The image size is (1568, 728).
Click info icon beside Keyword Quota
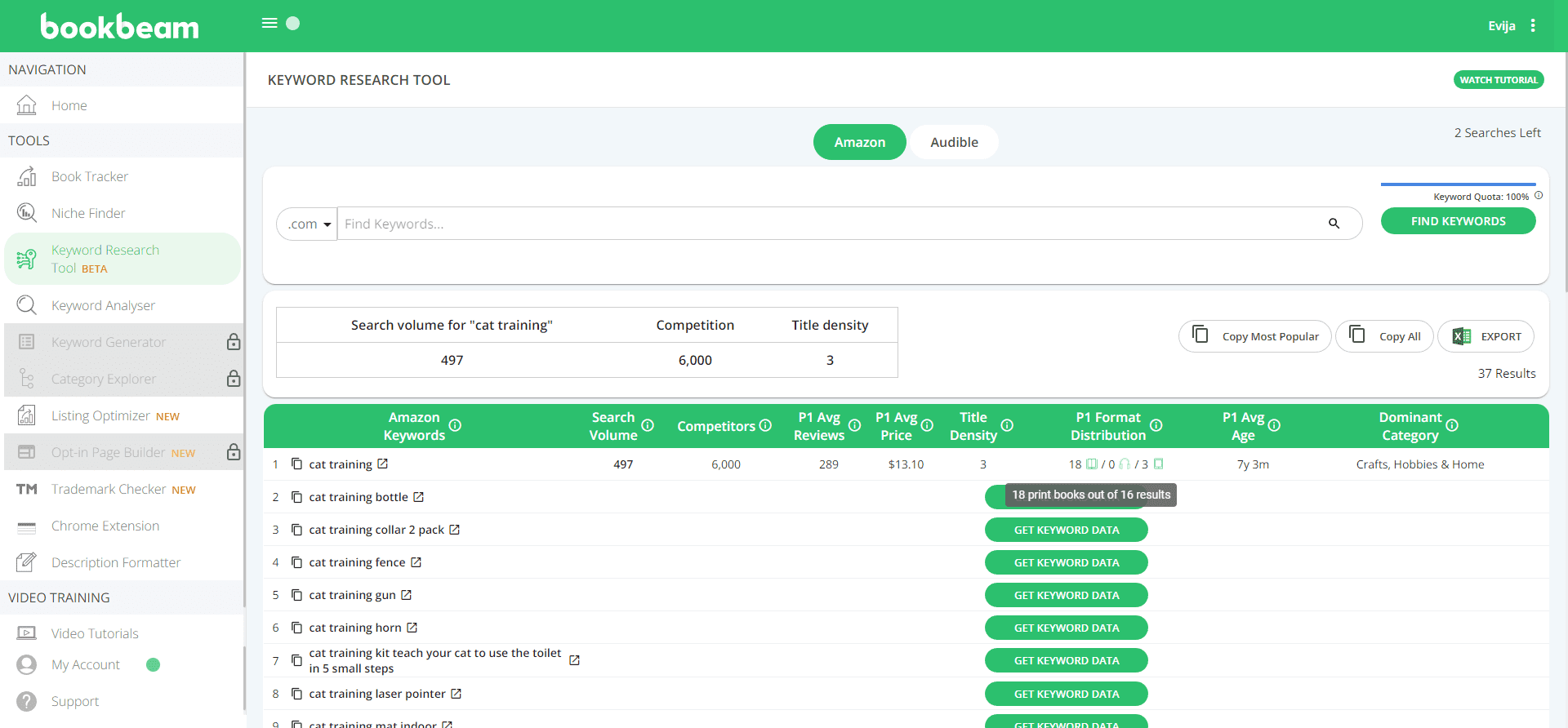pos(1539,196)
